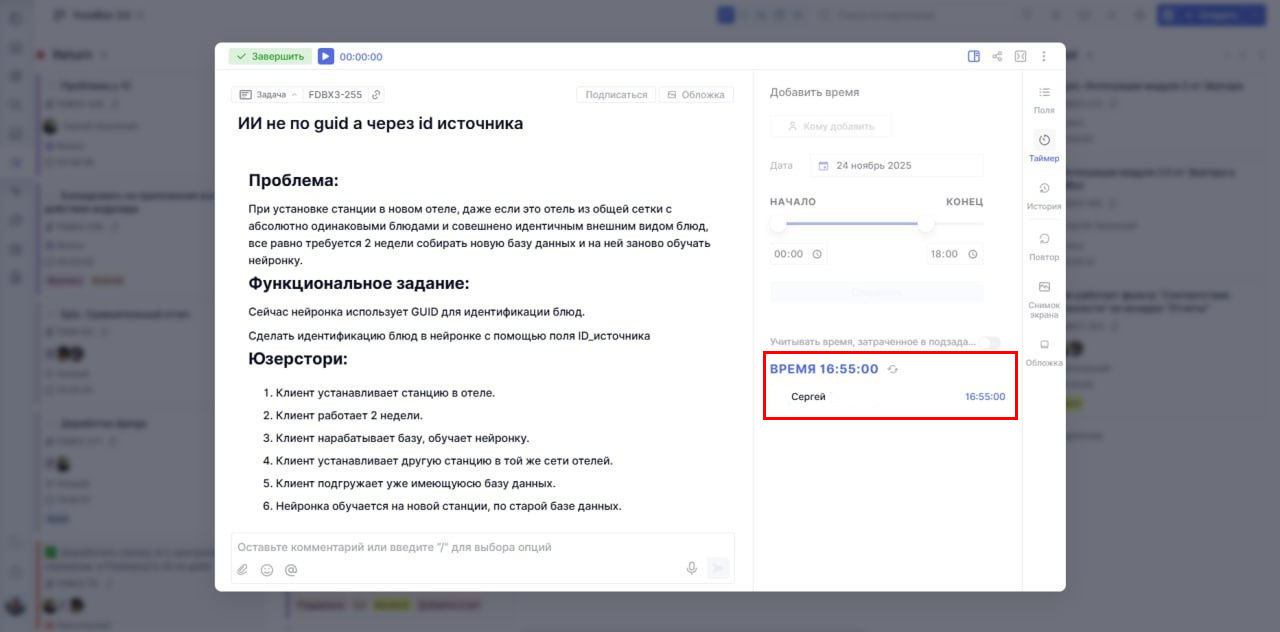Viewport: 1280px width, 632px height.
Task: Attach a file with the paperclip icon
Action: click(x=241, y=569)
